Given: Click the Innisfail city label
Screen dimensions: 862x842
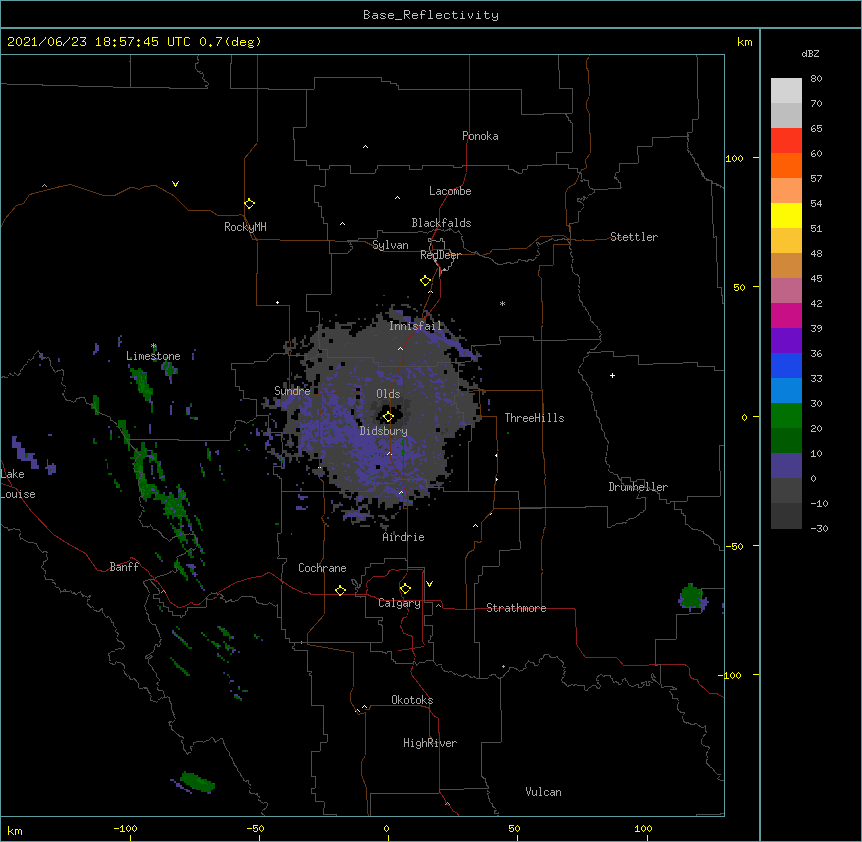Looking at the screenshot, I should [416, 326].
